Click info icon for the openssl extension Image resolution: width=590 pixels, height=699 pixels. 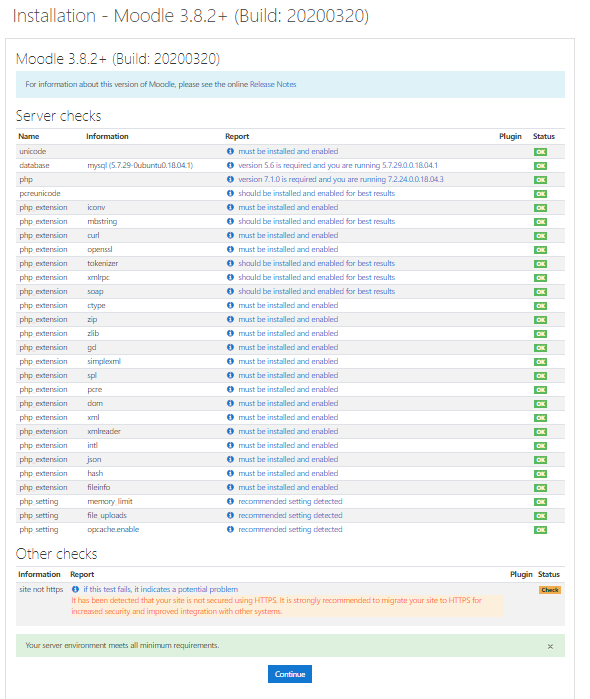click(x=230, y=249)
